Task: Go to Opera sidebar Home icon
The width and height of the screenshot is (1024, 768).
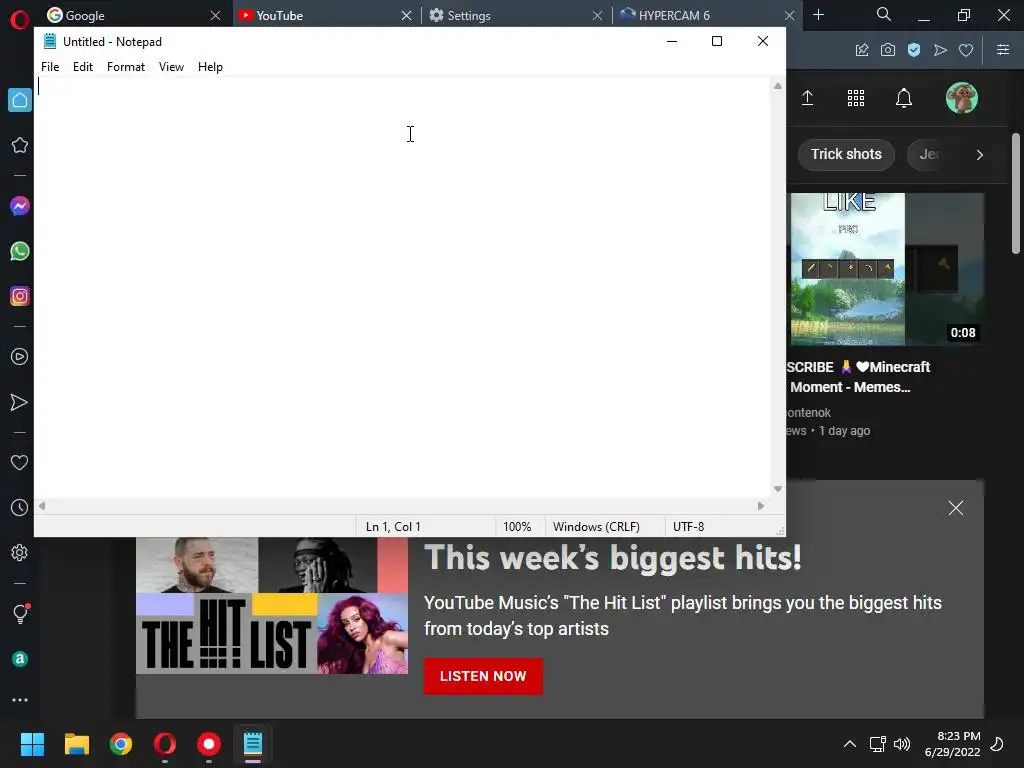Action: (x=20, y=100)
